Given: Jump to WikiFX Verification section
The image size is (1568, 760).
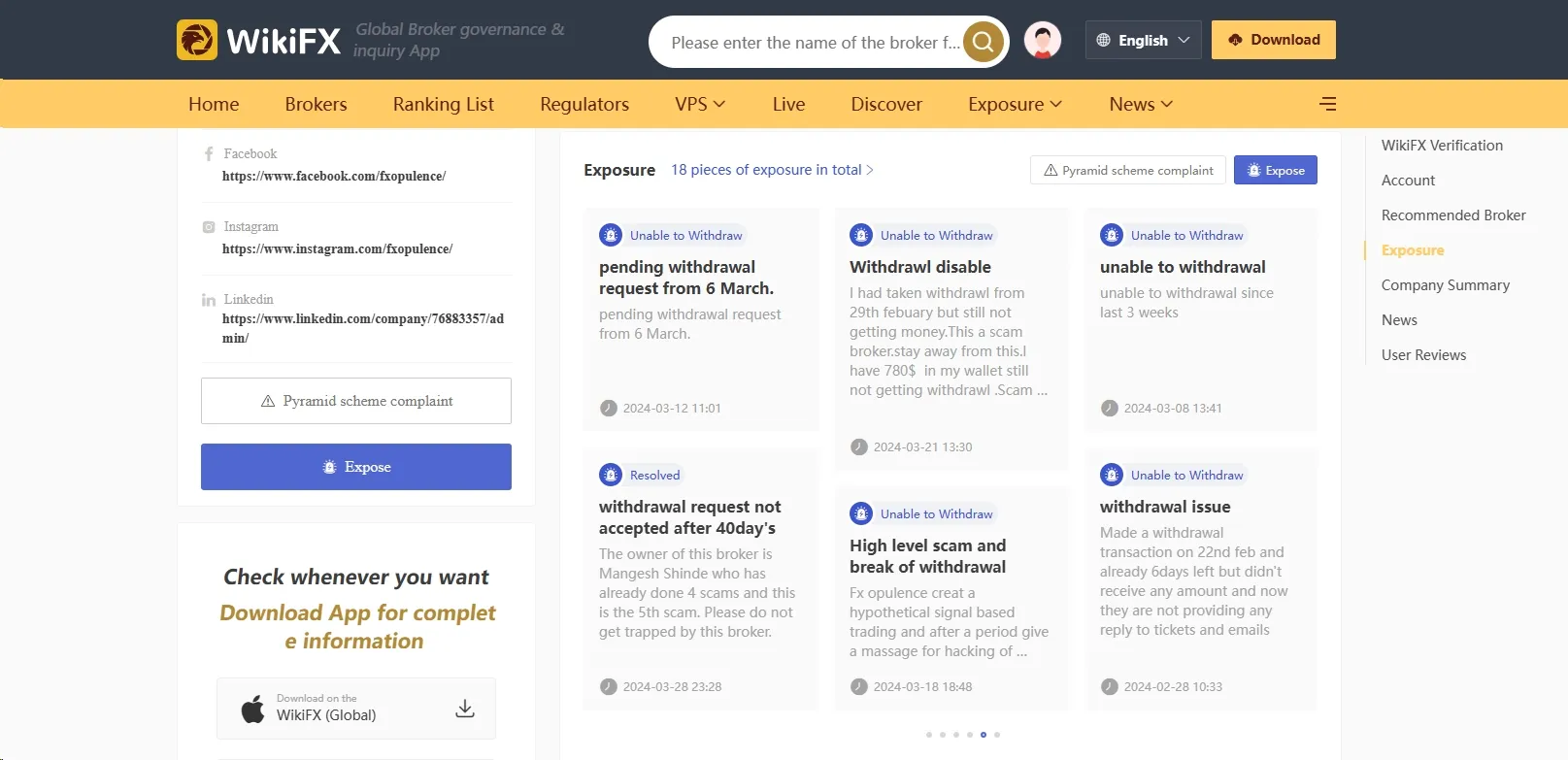Looking at the screenshot, I should [x=1442, y=146].
